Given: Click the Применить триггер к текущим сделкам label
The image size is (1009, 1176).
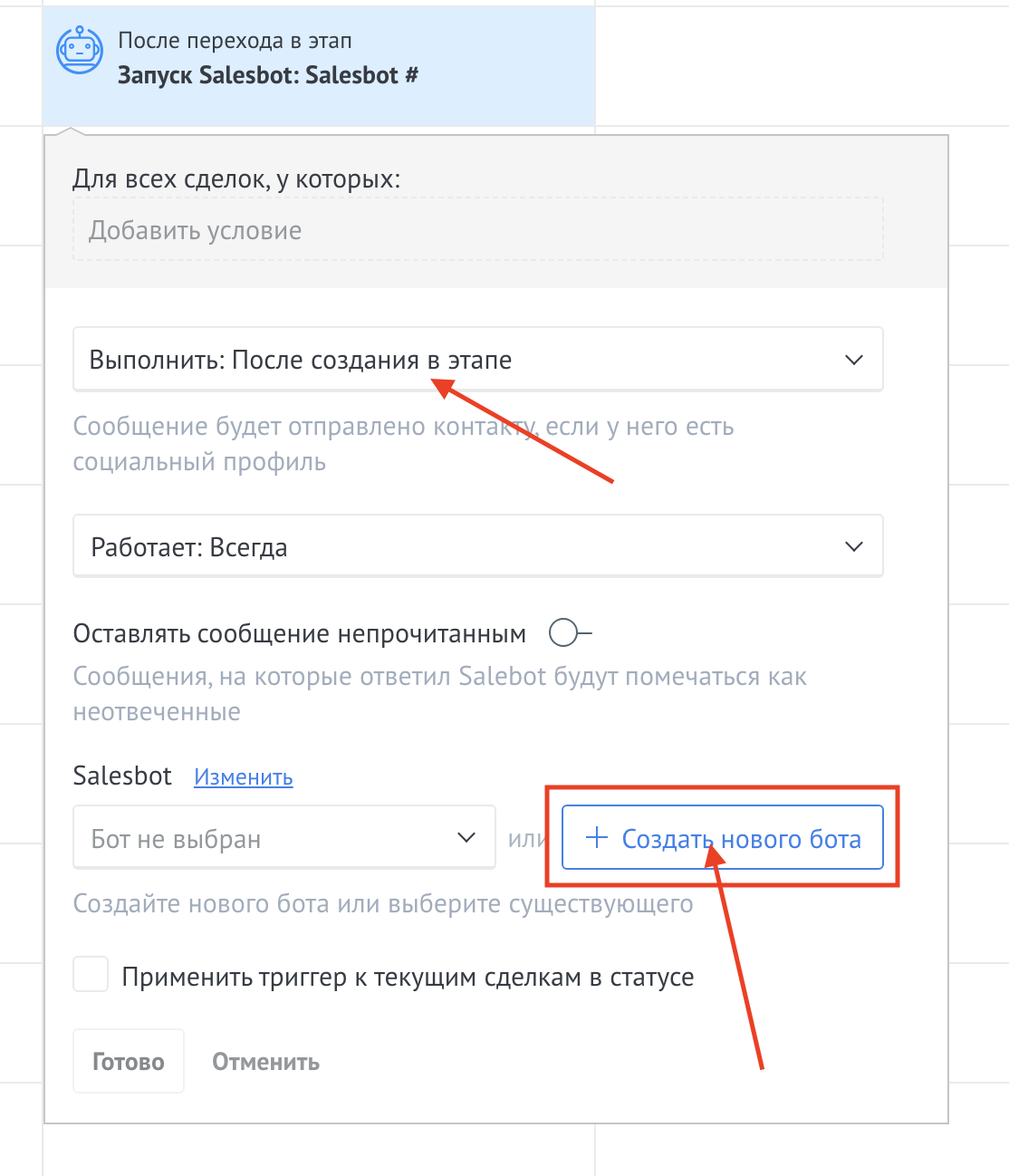Looking at the screenshot, I should [x=408, y=978].
